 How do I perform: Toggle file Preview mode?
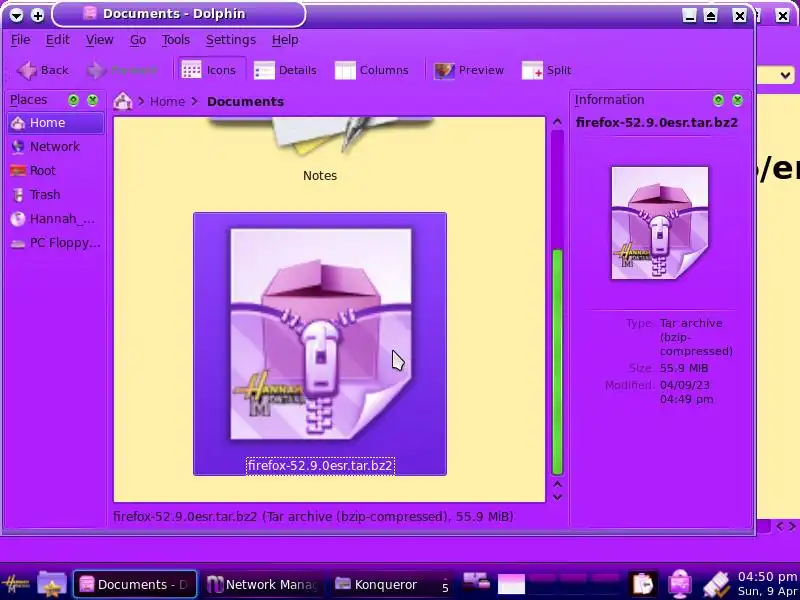(x=469, y=70)
